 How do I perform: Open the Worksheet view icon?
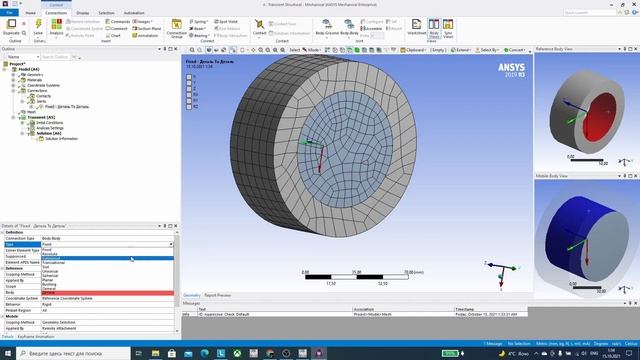click(x=416, y=24)
